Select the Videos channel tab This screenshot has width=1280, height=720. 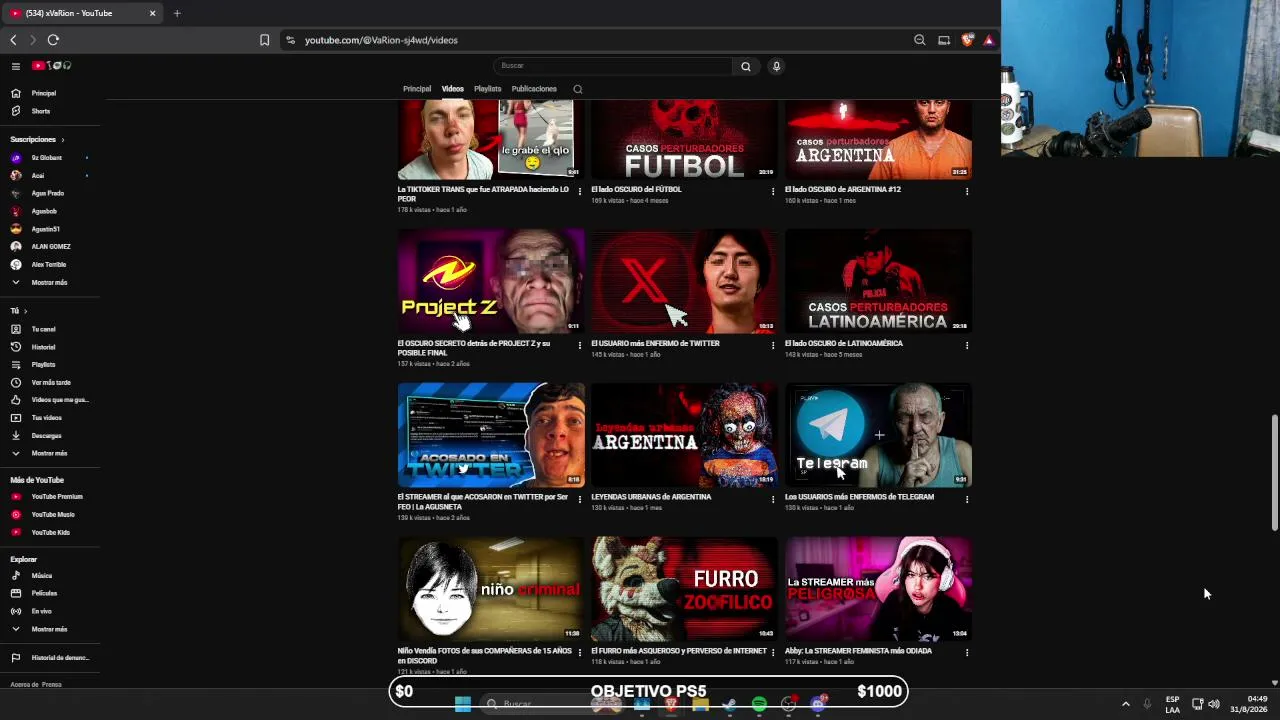coord(453,89)
